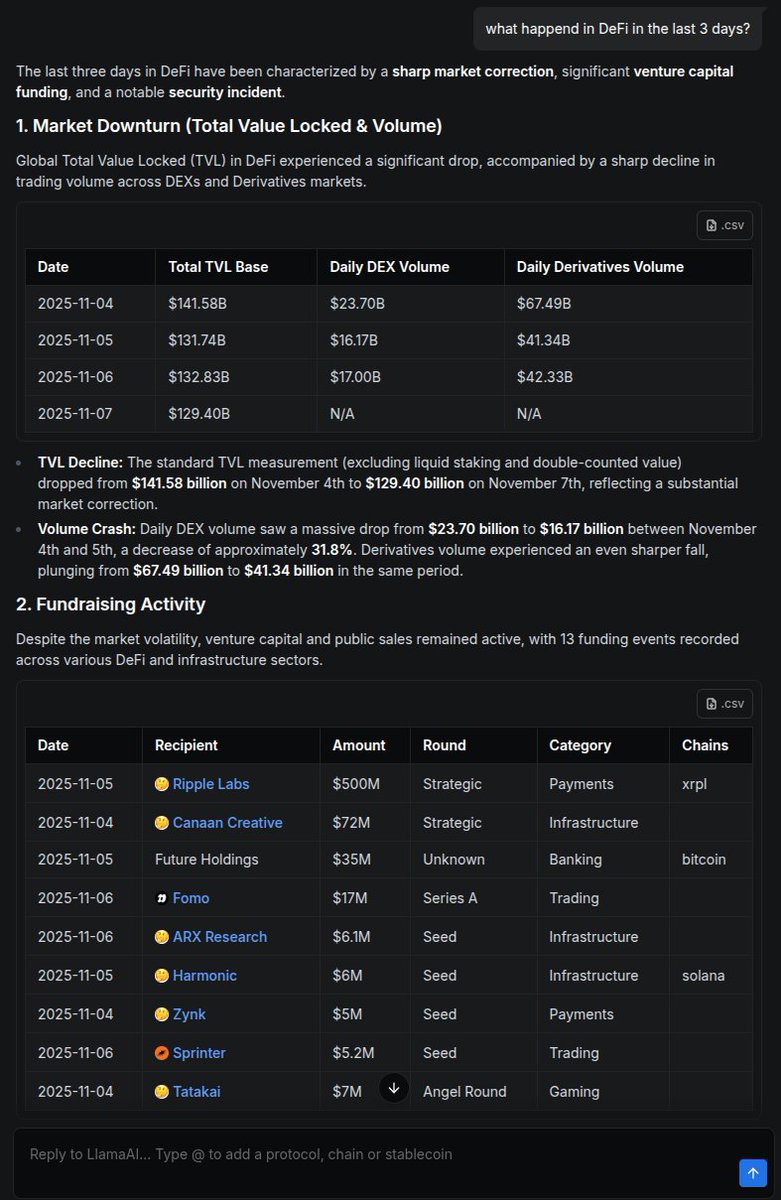Screen dimensions: 781x1200
Task: Click the $35M amount cell
Action: pyautogui.click(x=365, y=860)
